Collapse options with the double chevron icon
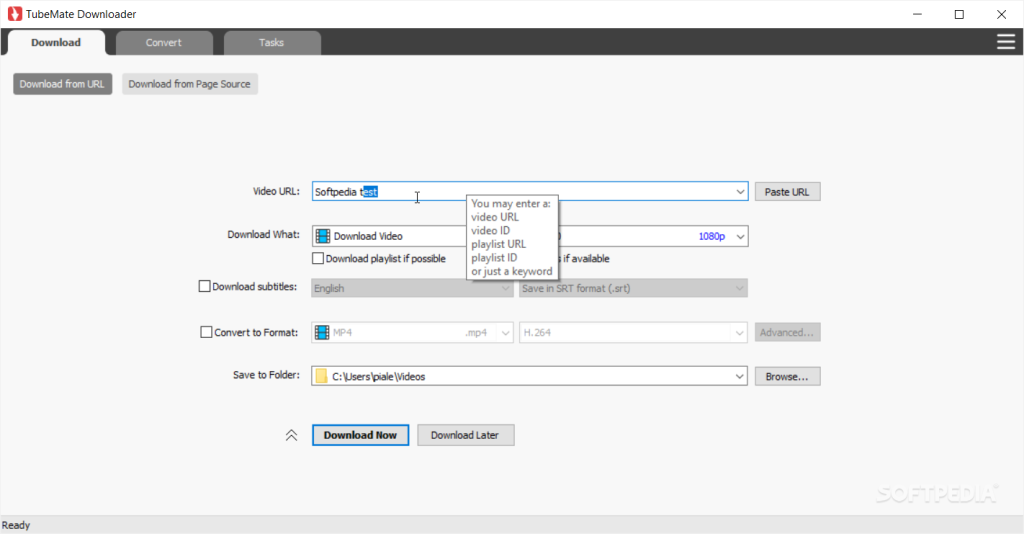The image size is (1024, 534). pos(291,435)
